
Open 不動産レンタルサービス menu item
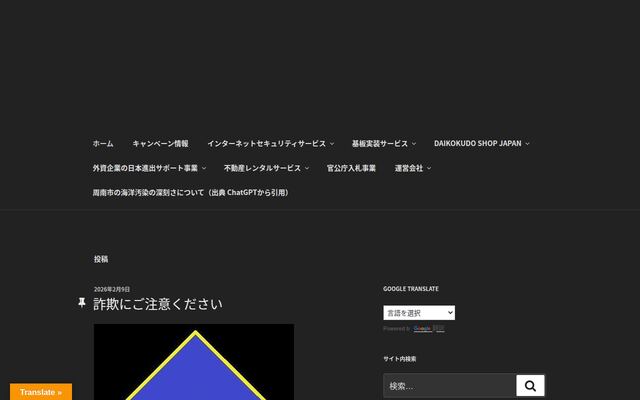[262, 168]
